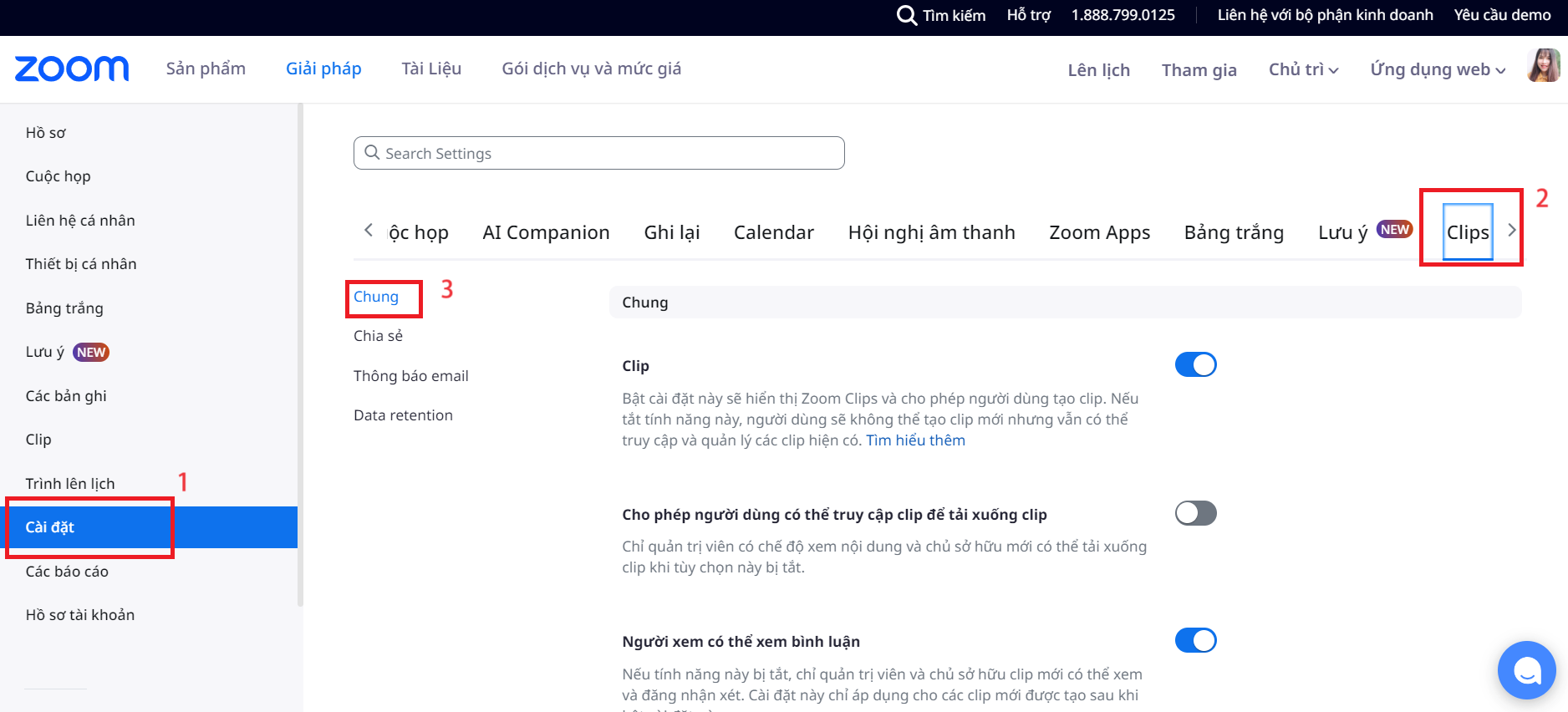The height and width of the screenshot is (712, 1568).
Task: Open the user profile avatar
Action: (x=1543, y=66)
